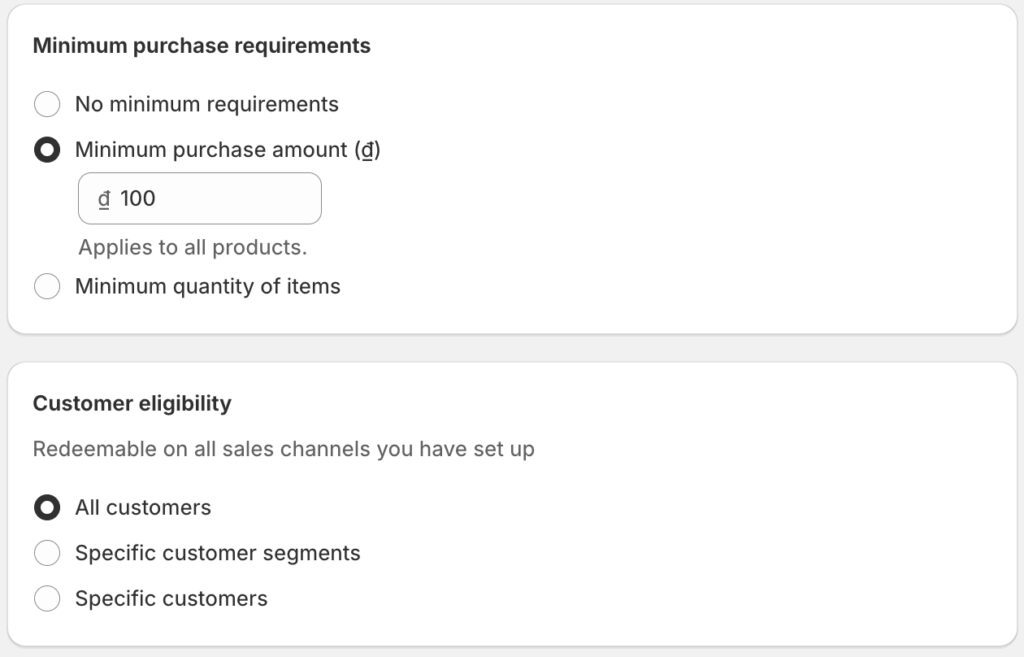Click the "Specific customers" label text

pyautogui.click(x=171, y=599)
